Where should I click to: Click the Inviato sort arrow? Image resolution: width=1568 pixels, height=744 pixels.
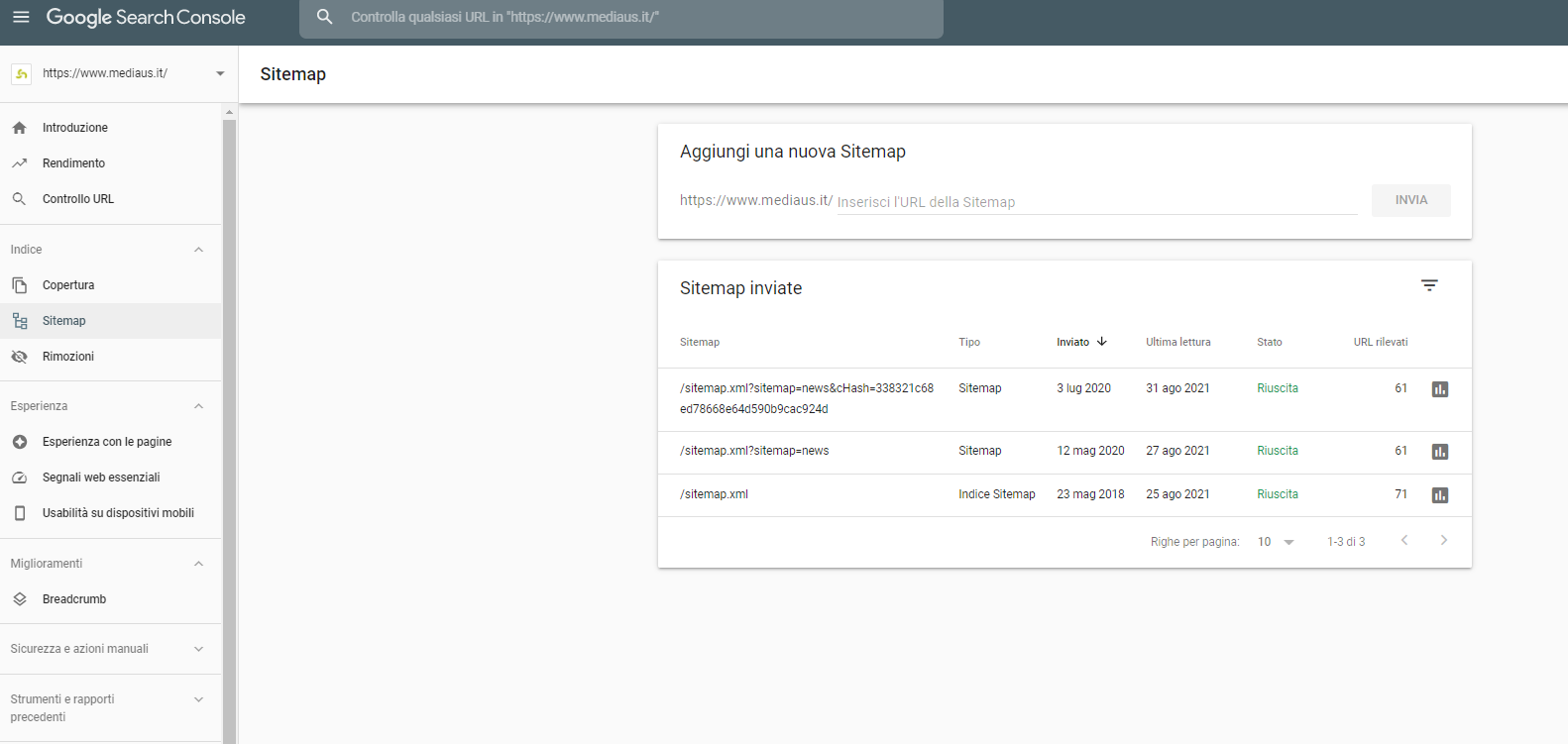pos(1101,342)
